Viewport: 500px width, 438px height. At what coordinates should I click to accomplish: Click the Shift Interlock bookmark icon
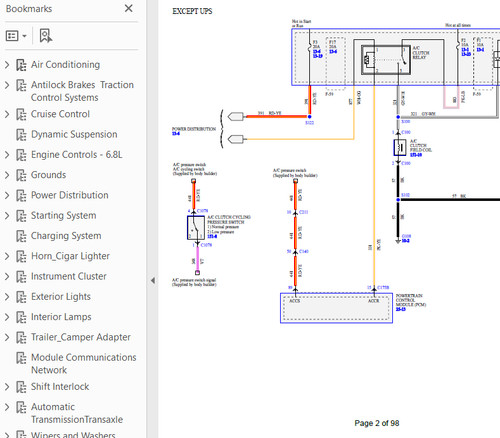coord(21,387)
